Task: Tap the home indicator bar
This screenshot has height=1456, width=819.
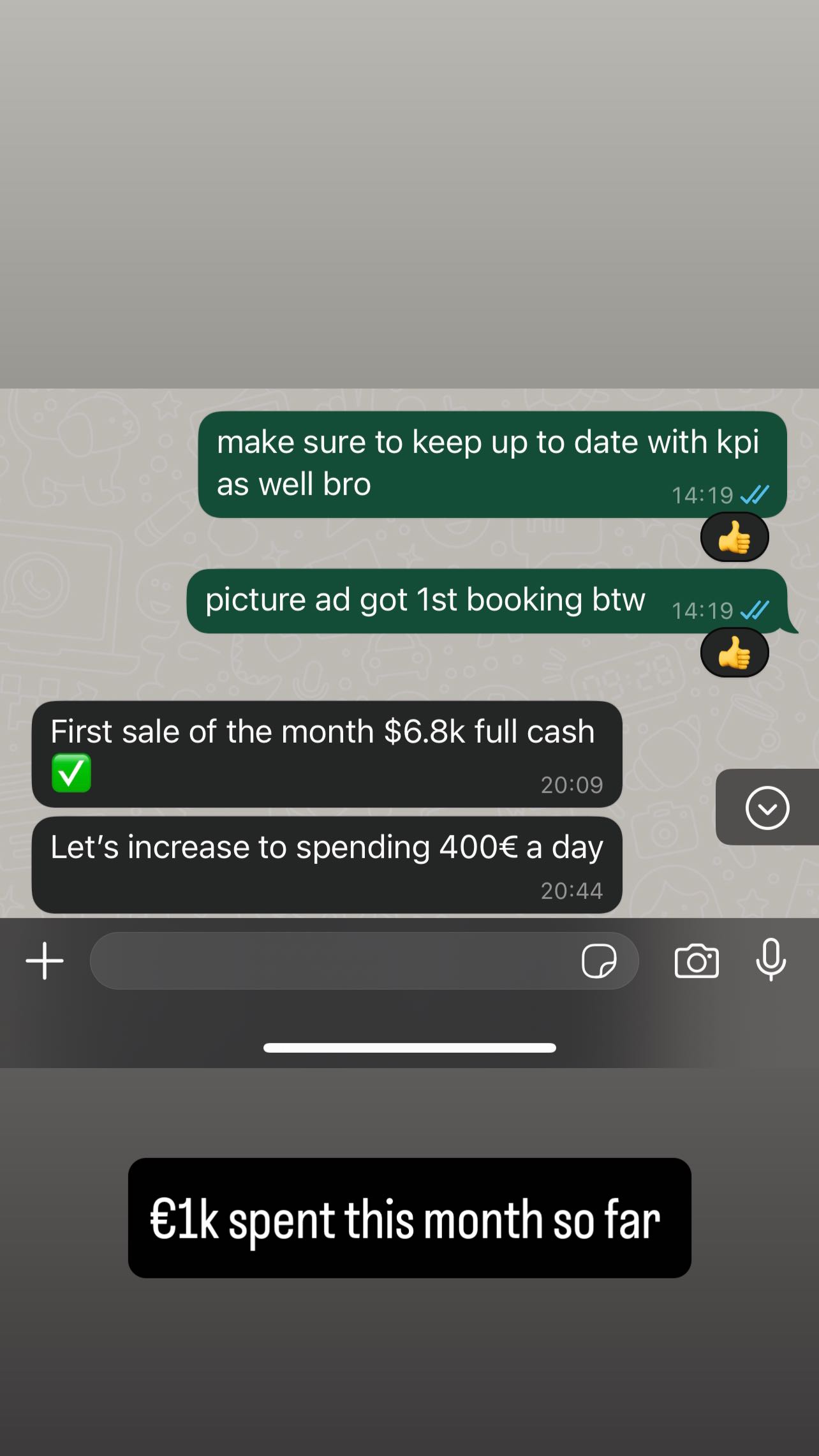Action: 409,1048
